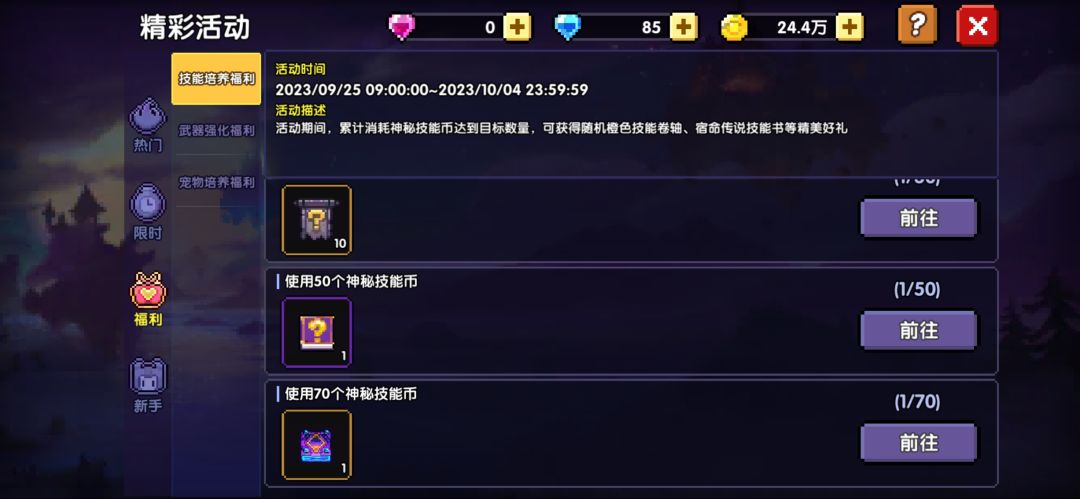Open the 热门 flame category

pos(147,125)
